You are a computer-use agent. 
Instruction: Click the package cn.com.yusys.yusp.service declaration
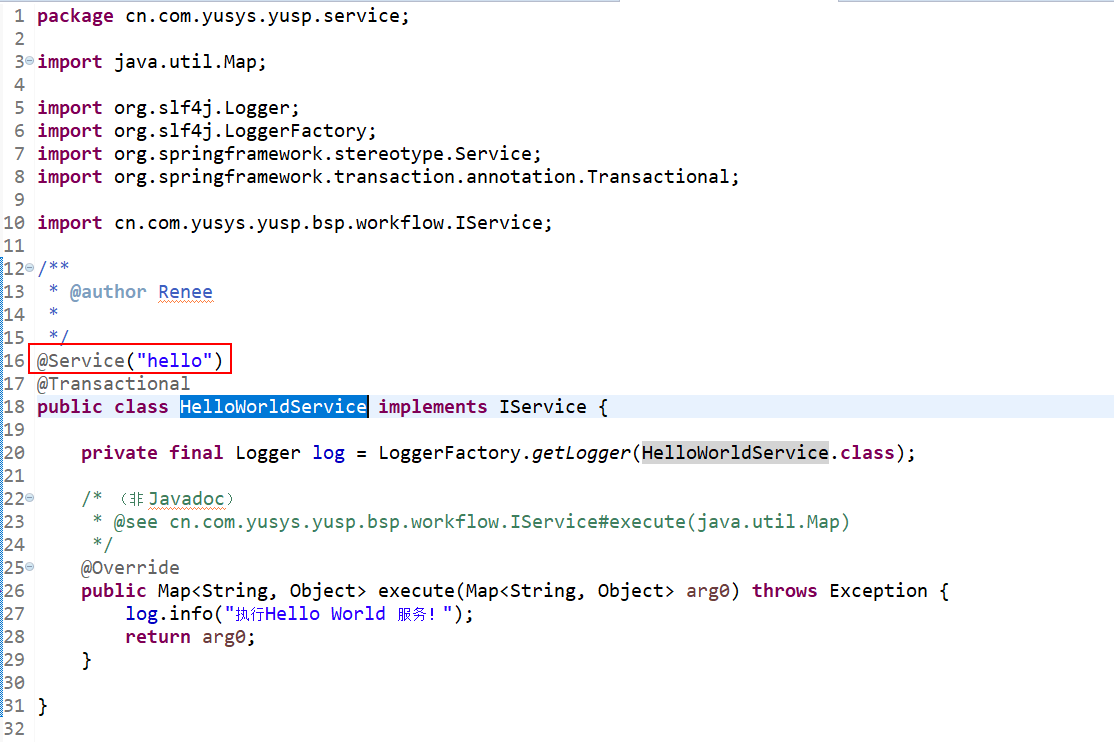(x=223, y=16)
